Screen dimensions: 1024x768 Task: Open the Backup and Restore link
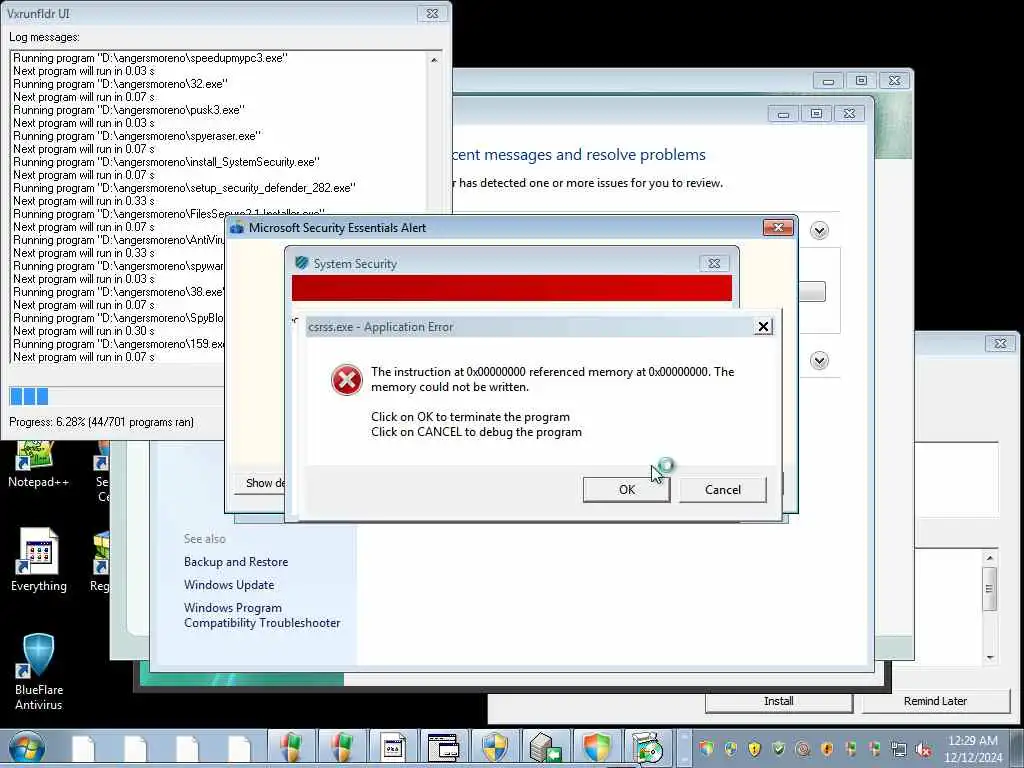pos(236,562)
